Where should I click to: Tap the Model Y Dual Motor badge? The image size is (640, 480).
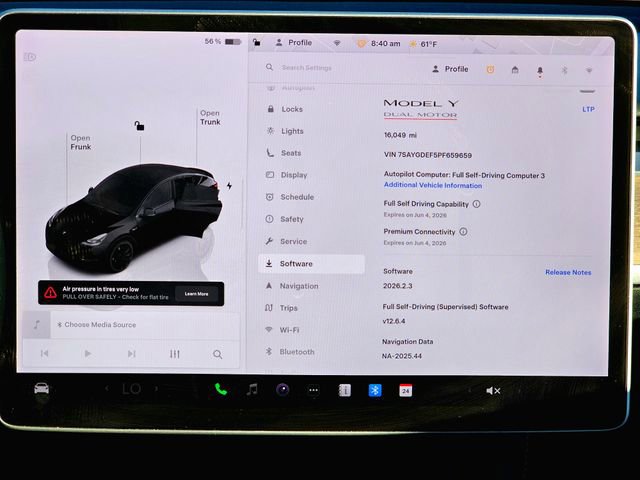point(421,109)
